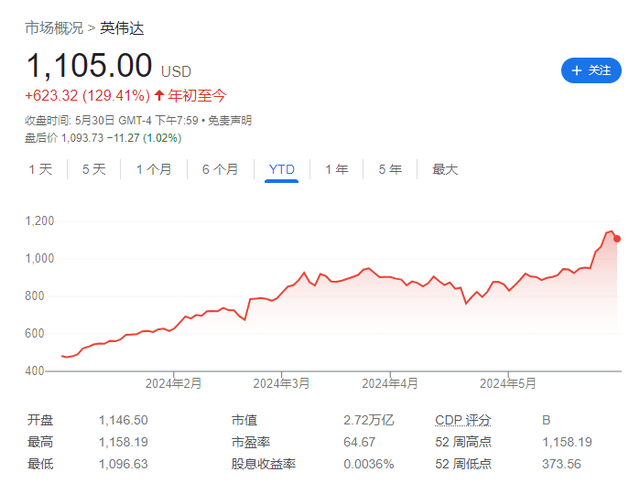This screenshot has width=640, height=483.
Task: Click the CDP 评分 underlined label
Action: pyautogui.click(x=463, y=420)
